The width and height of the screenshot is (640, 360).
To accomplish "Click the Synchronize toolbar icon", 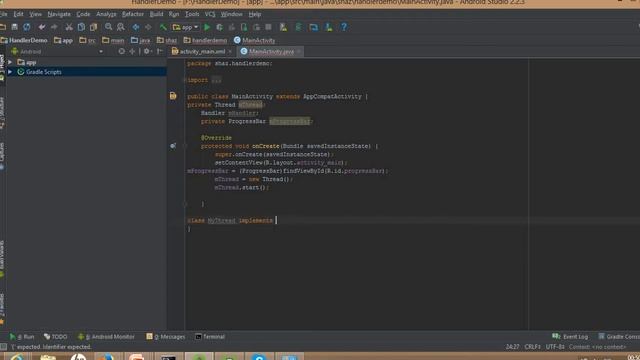I will pos(27,27).
